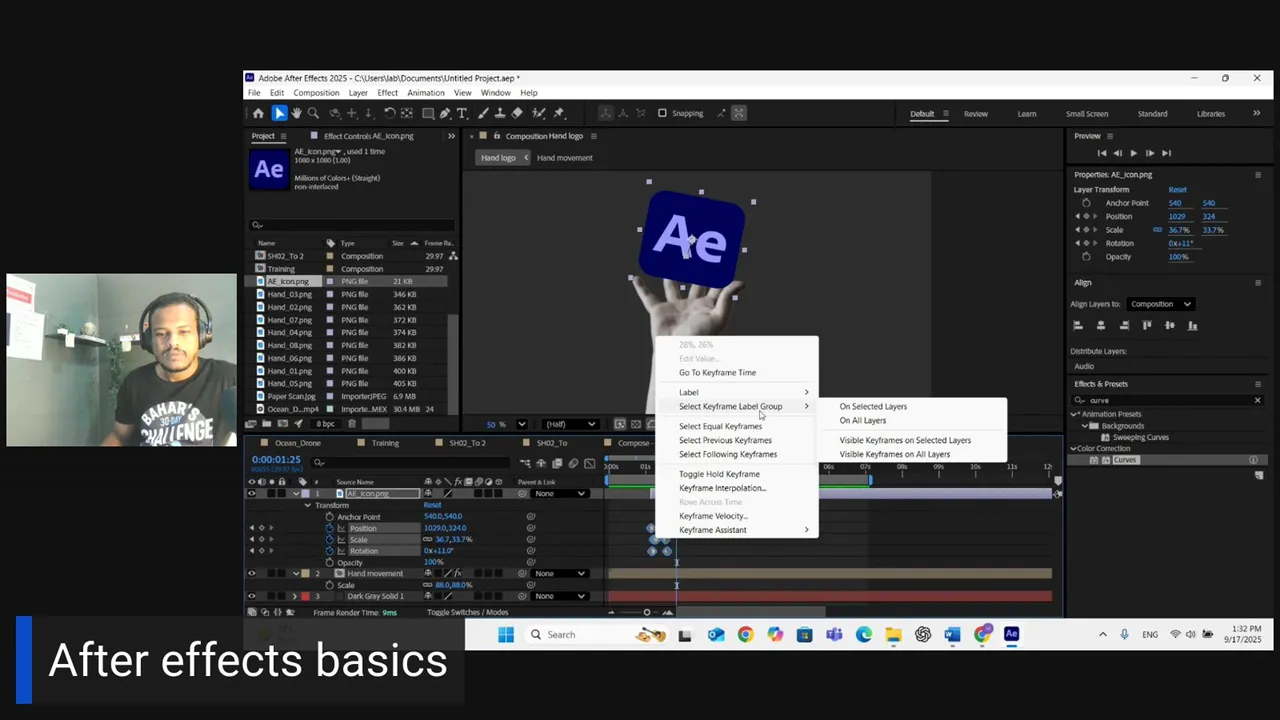Hide the AE_Icon.png layer eye
Screen dimensions: 1280x720
[x=251, y=494]
